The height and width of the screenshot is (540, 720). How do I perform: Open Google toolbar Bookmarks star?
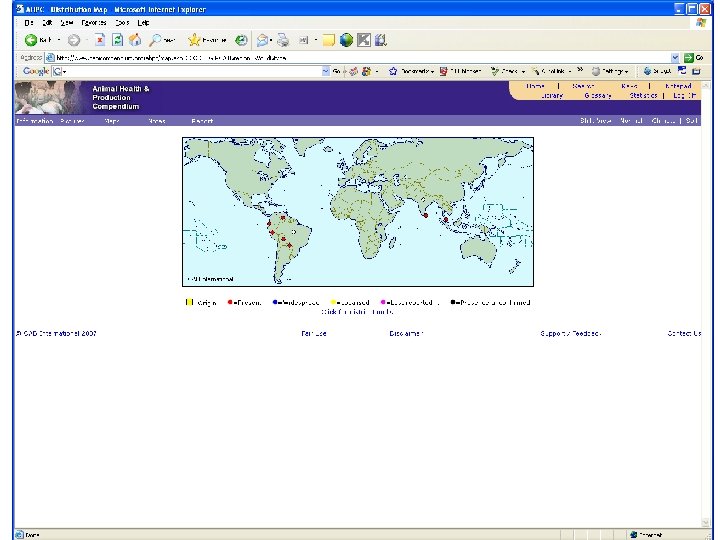(393, 71)
